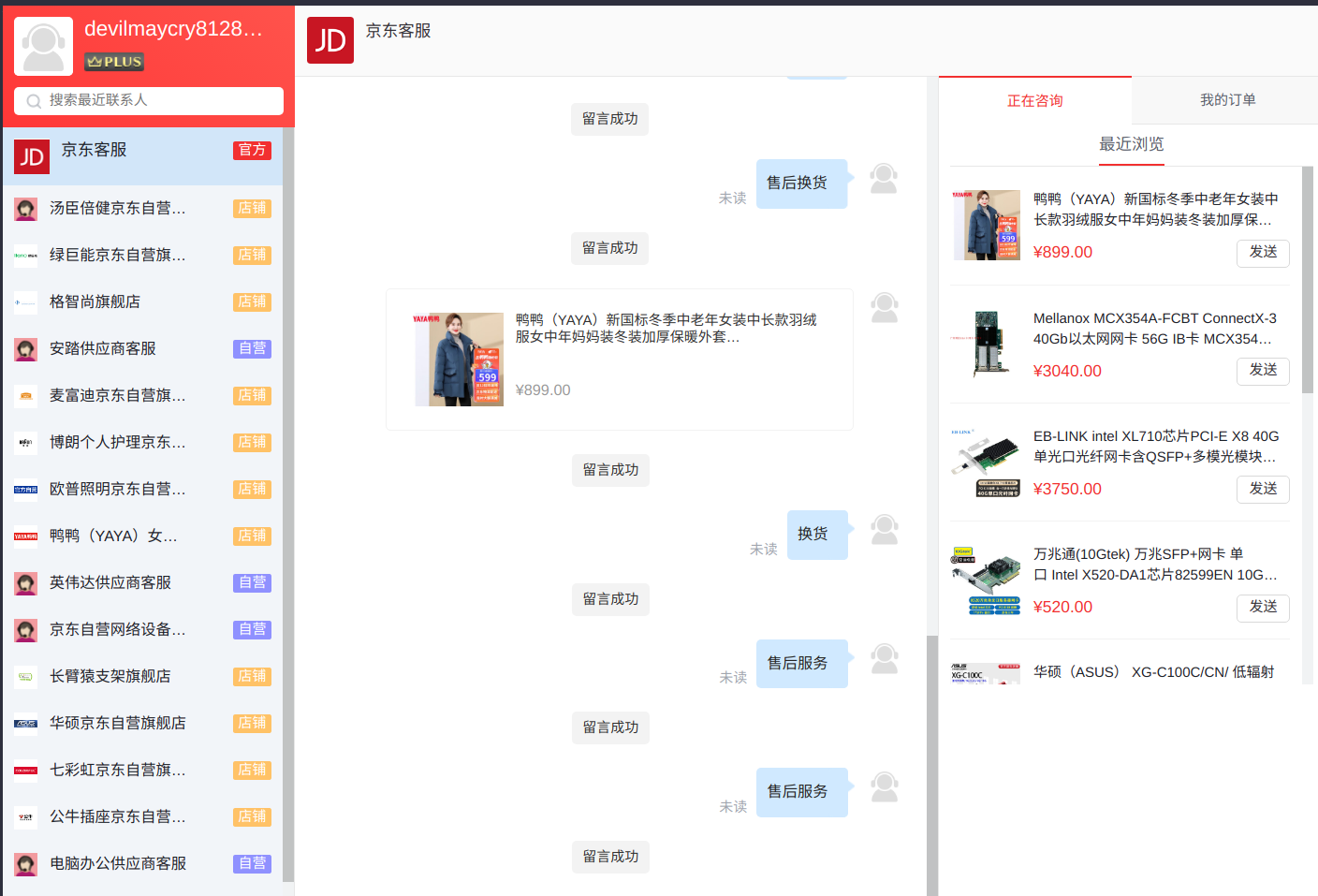Screen dimensions: 1318x896
Task: Click the 麦富迪 shop logo icon
Action: click(x=26, y=396)
